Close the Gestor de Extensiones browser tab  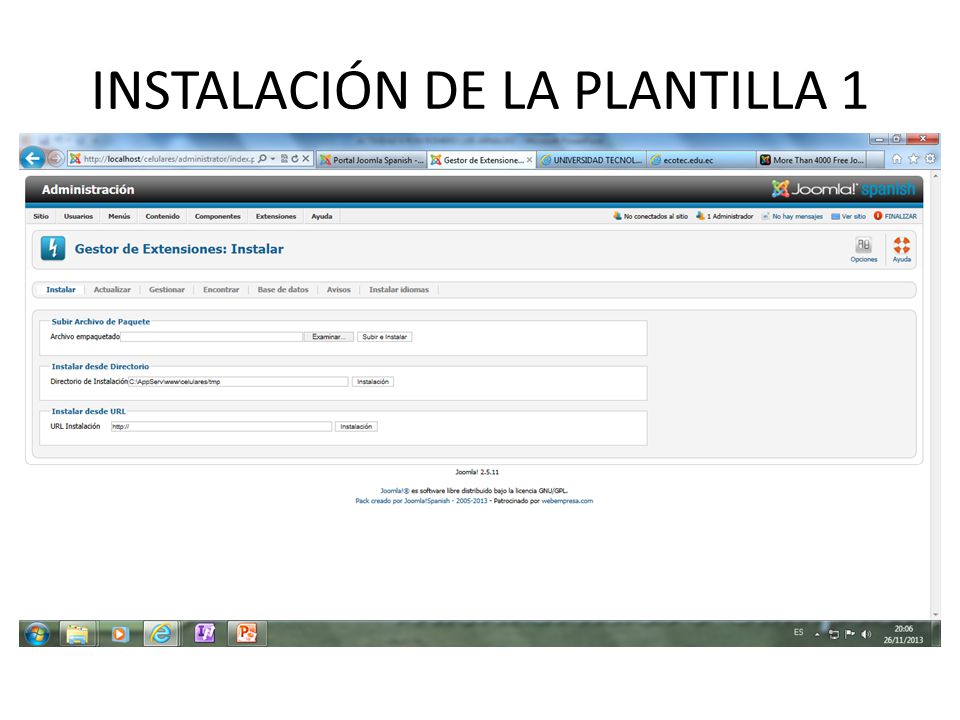pos(530,160)
